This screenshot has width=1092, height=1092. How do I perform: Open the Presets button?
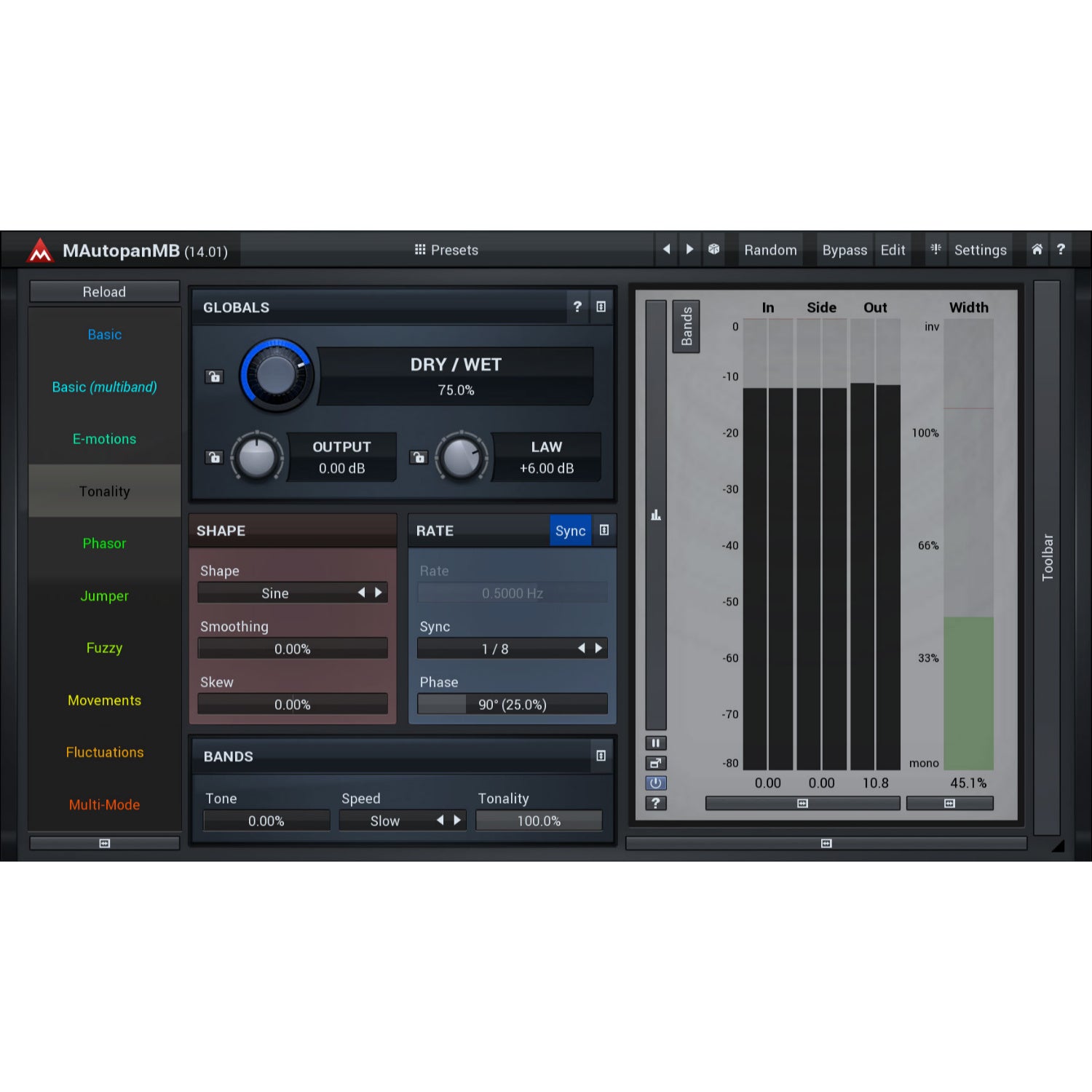446,250
